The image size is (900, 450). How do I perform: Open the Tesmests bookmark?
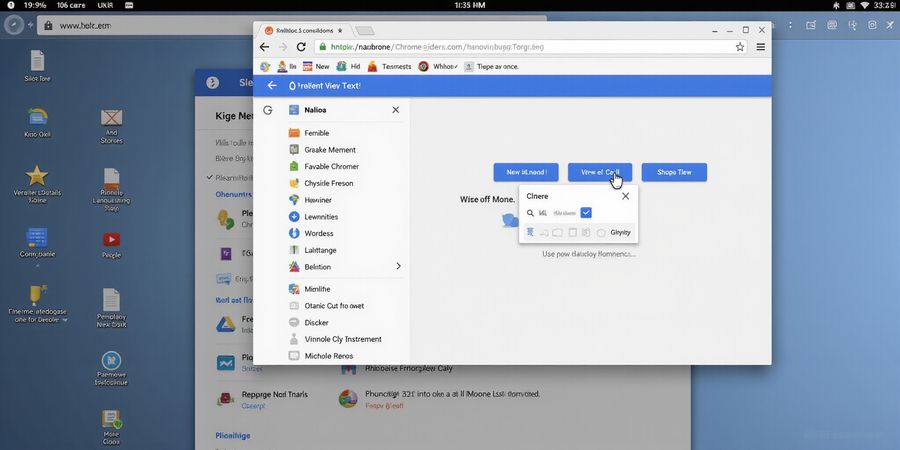pyautogui.click(x=390, y=67)
